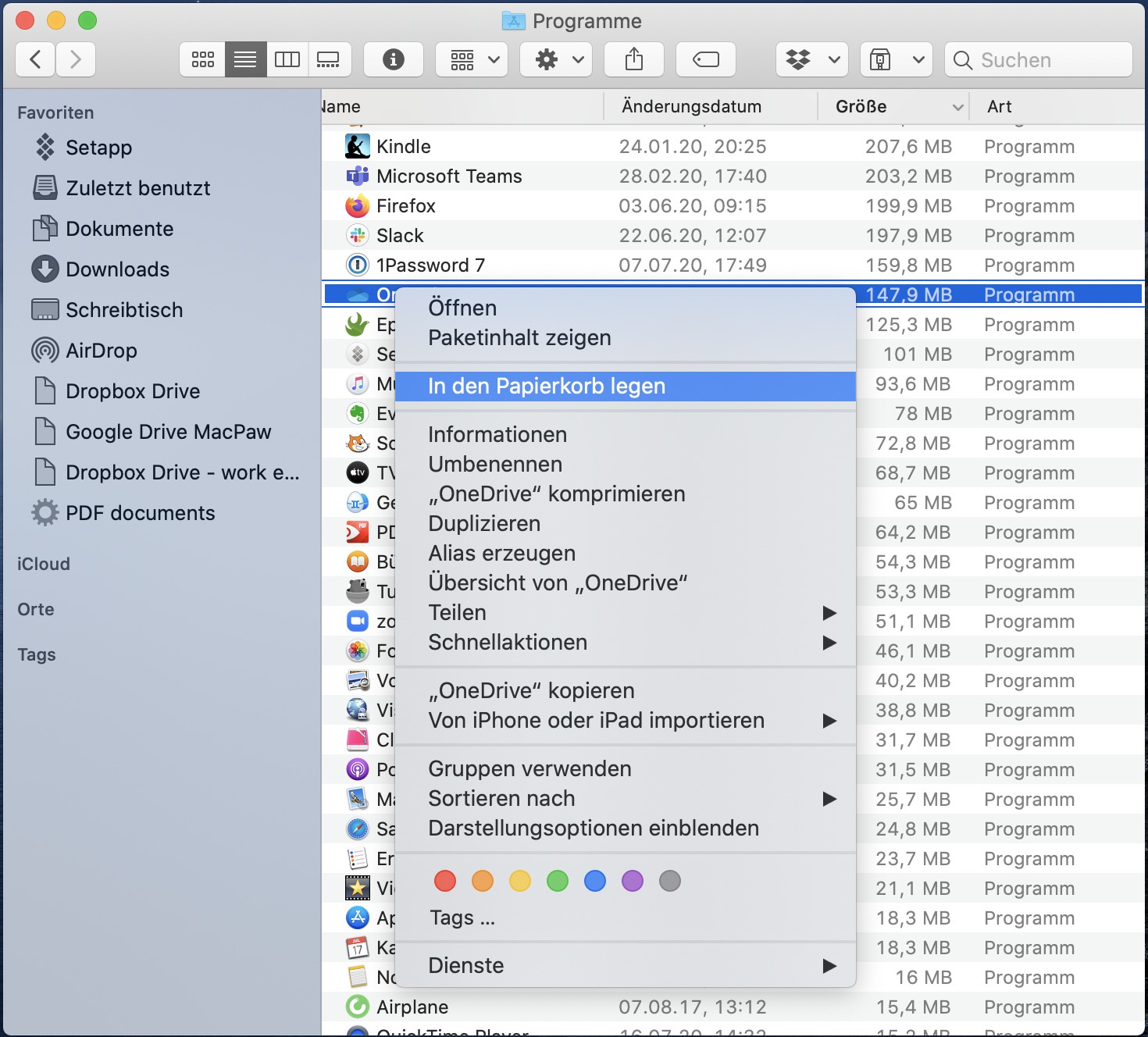Open the group-by dropdown in toolbar
The height and width of the screenshot is (1037, 1148).
tap(472, 59)
